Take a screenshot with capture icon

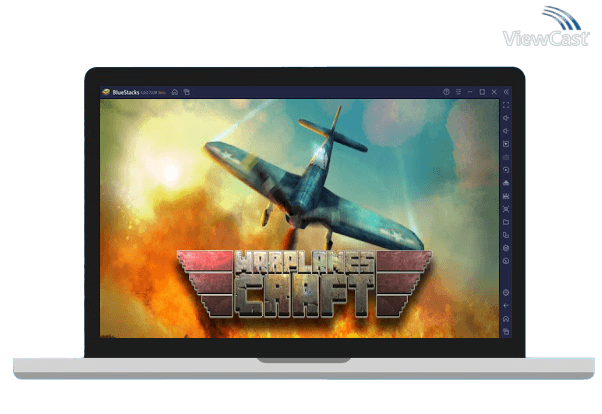tap(506, 209)
